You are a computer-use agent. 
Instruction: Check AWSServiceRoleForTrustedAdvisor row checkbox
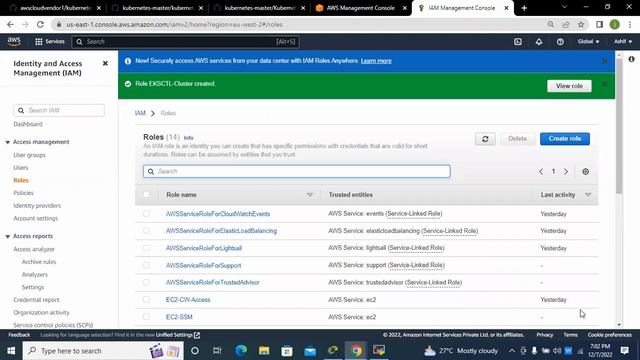point(147,282)
